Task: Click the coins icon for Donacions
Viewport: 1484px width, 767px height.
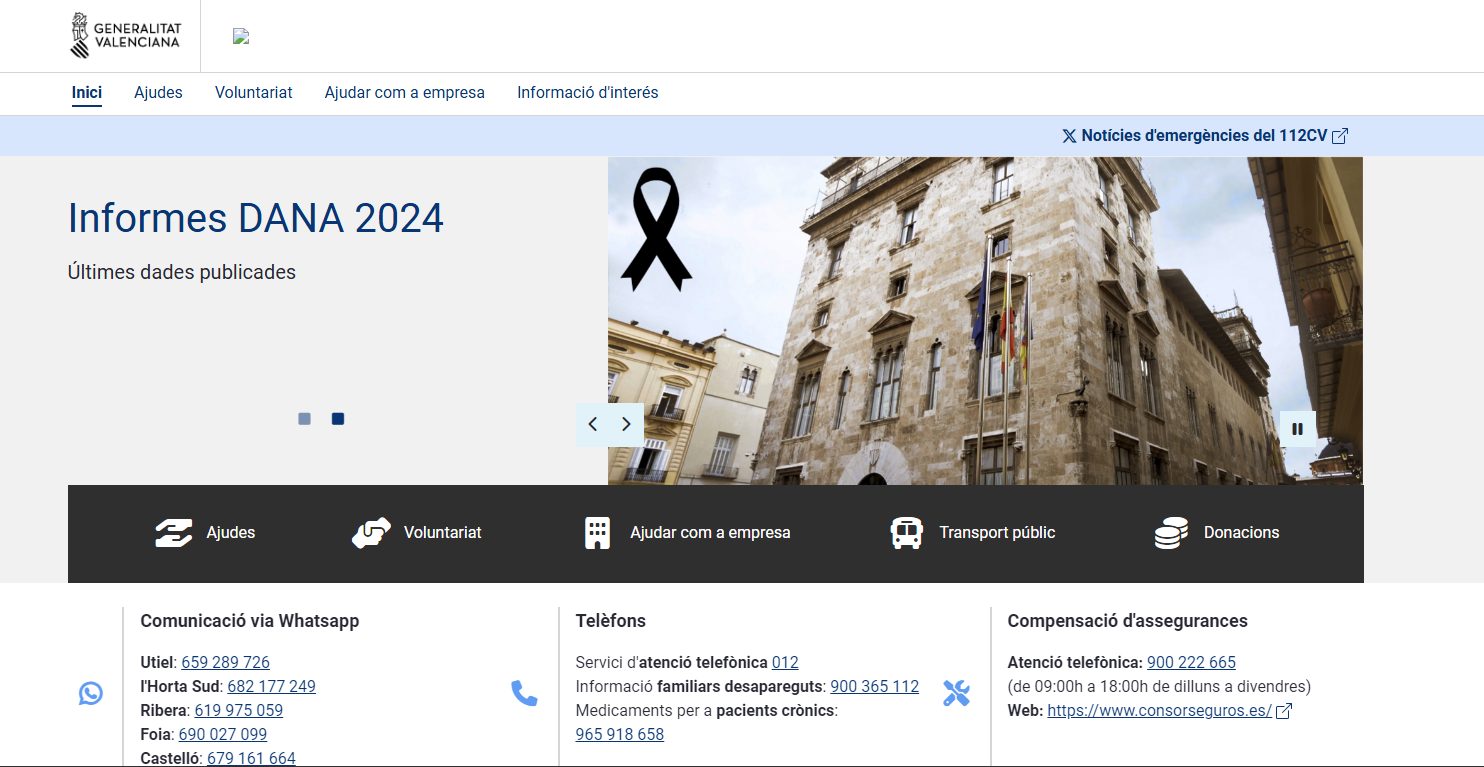Action: pos(1171,533)
